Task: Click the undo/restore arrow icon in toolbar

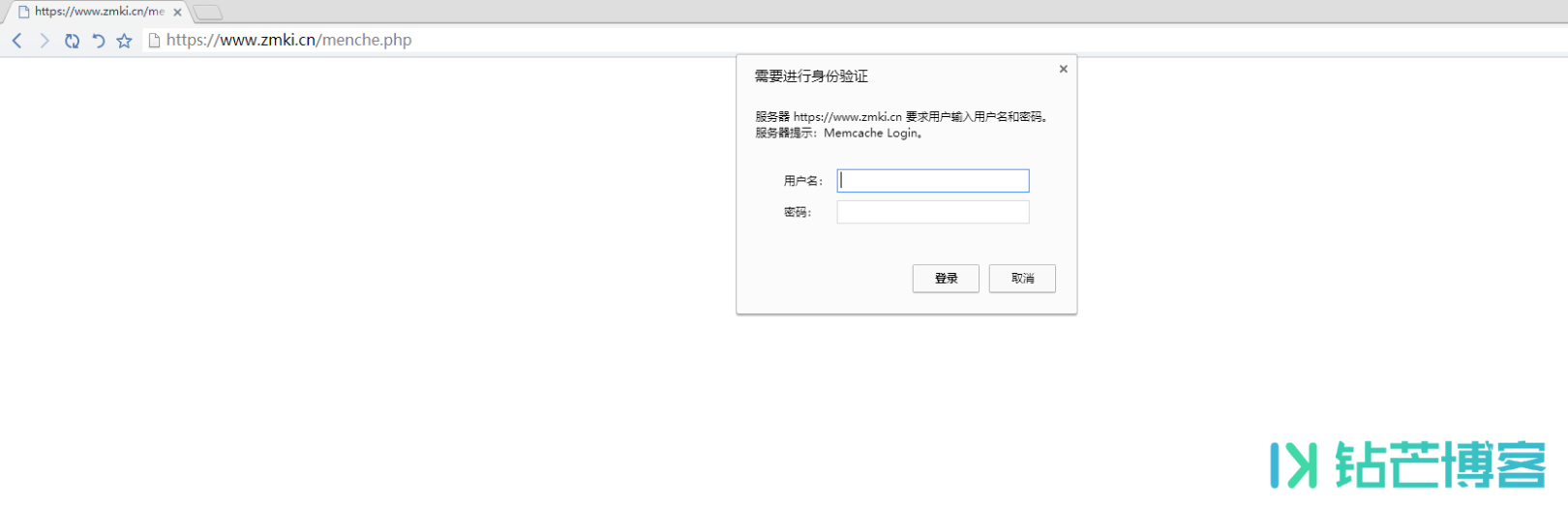Action: pos(98,41)
